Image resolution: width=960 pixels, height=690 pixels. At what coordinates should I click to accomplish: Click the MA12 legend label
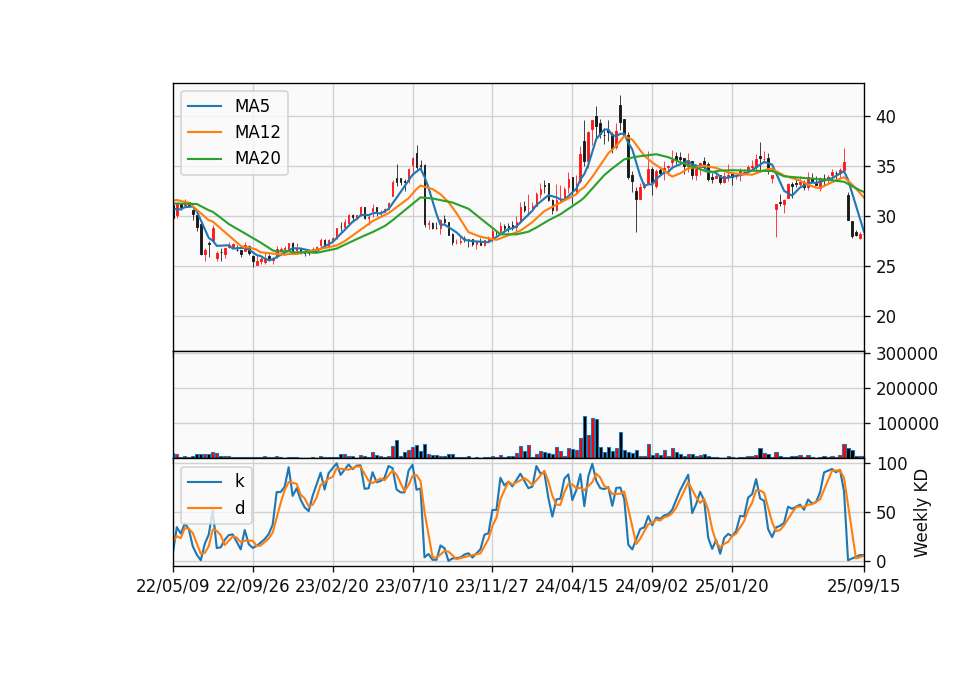(257, 132)
